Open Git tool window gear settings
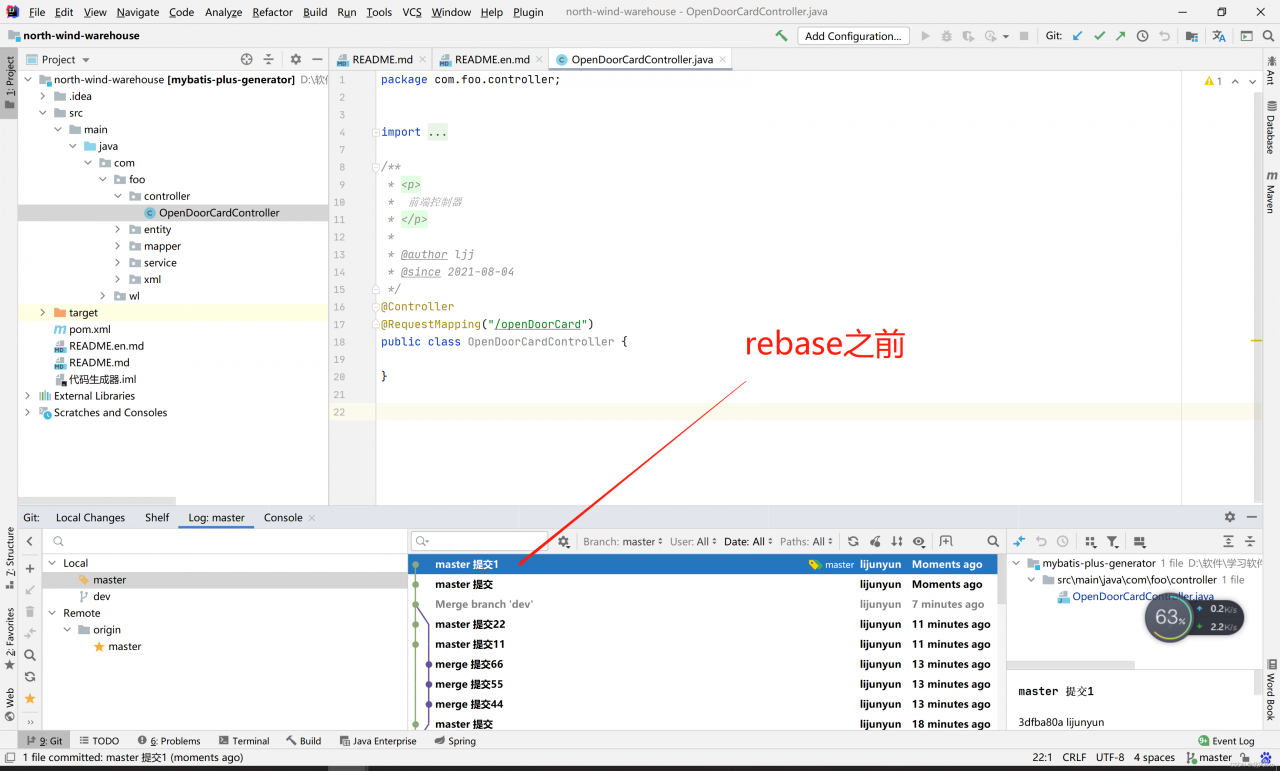The height and width of the screenshot is (771, 1280). click(x=1230, y=517)
